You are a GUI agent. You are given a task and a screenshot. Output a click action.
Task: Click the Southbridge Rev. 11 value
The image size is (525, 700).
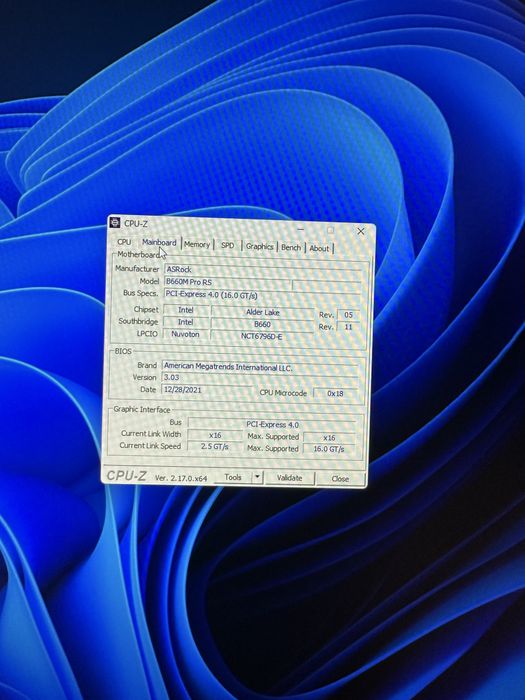[348, 327]
